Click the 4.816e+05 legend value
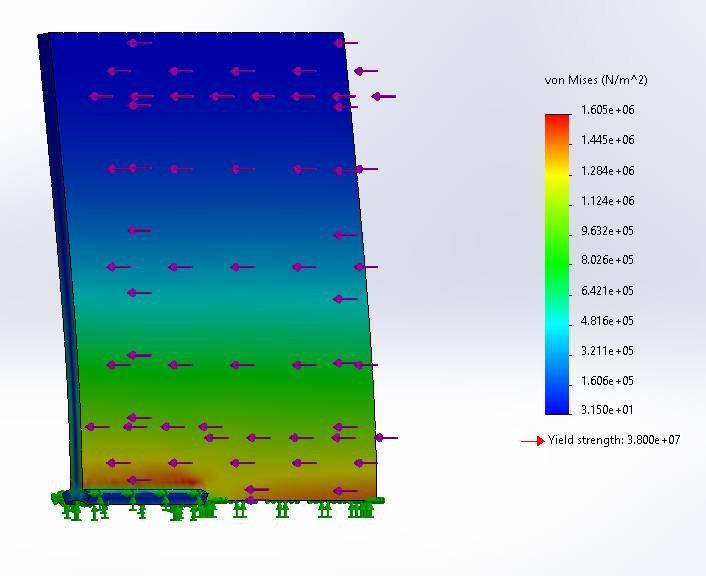This screenshot has width=706, height=576. (x=609, y=320)
